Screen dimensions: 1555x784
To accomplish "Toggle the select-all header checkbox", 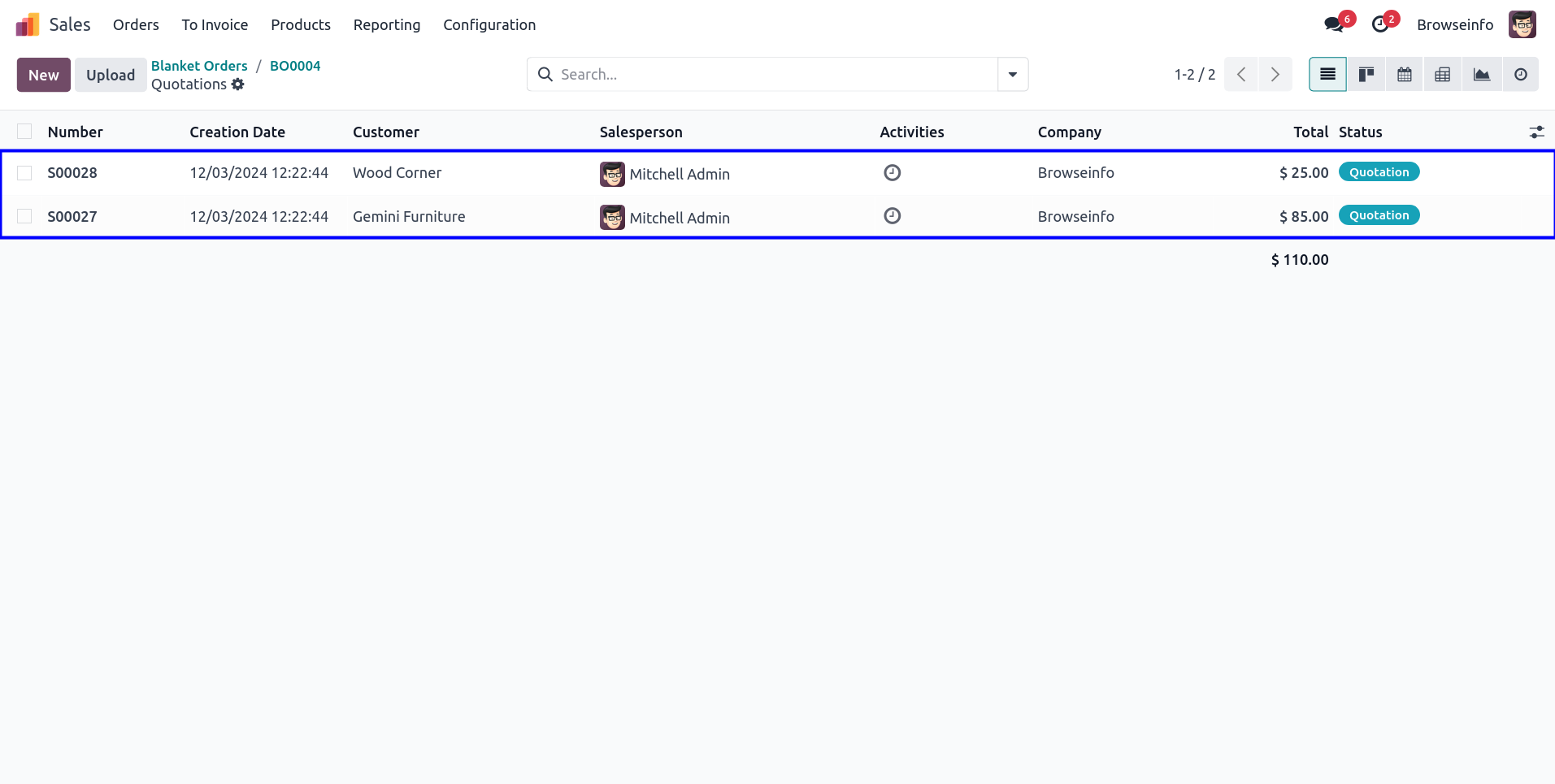I will point(24,132).
